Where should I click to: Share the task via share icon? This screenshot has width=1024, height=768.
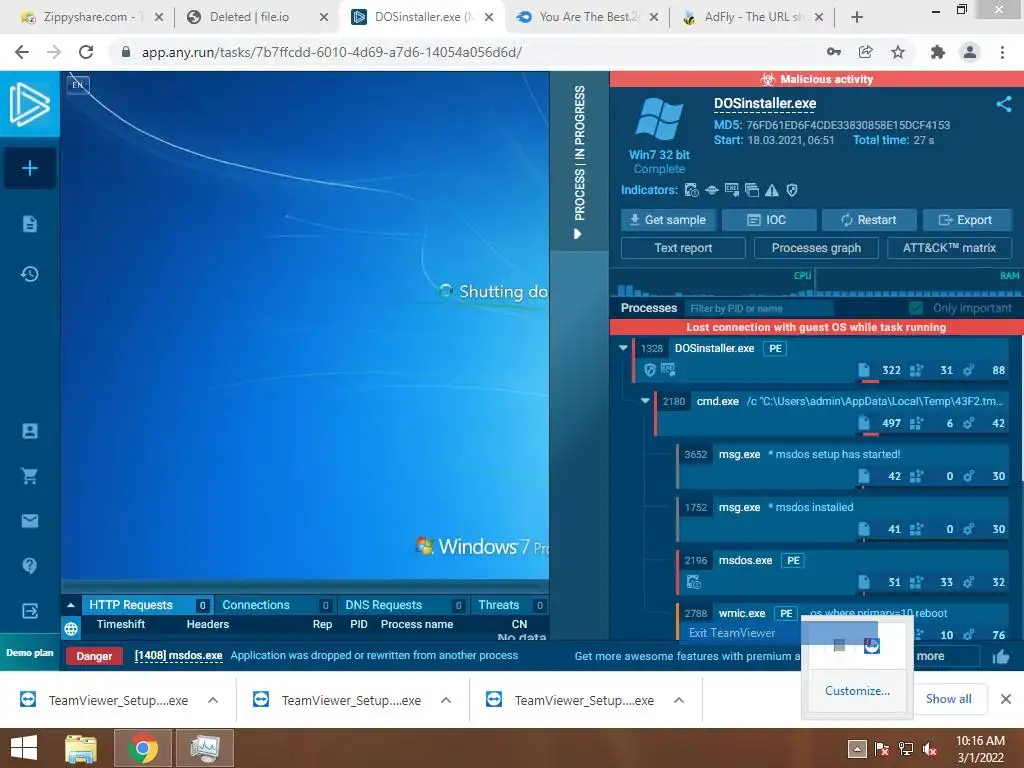tap(1004, 104)
